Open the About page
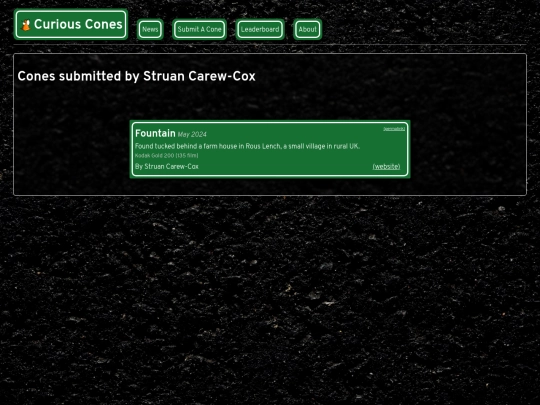The image size is (540, 405). (308, 30)
